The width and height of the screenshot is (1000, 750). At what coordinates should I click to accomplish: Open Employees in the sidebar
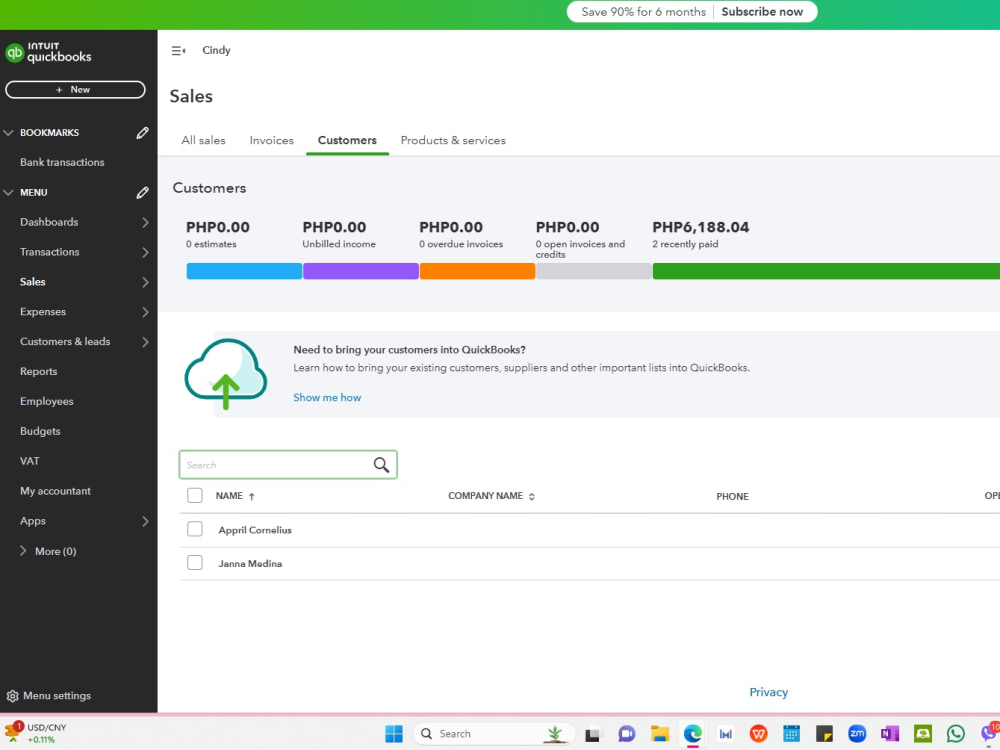click(x=47, y=401)
